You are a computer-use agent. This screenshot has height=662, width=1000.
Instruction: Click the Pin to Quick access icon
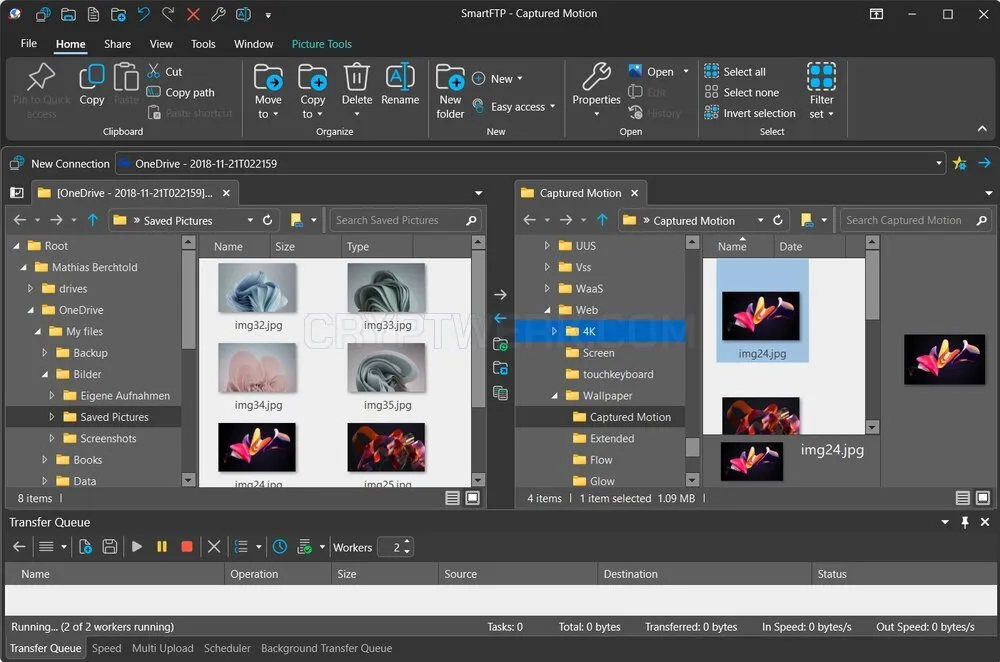(41, 77)
